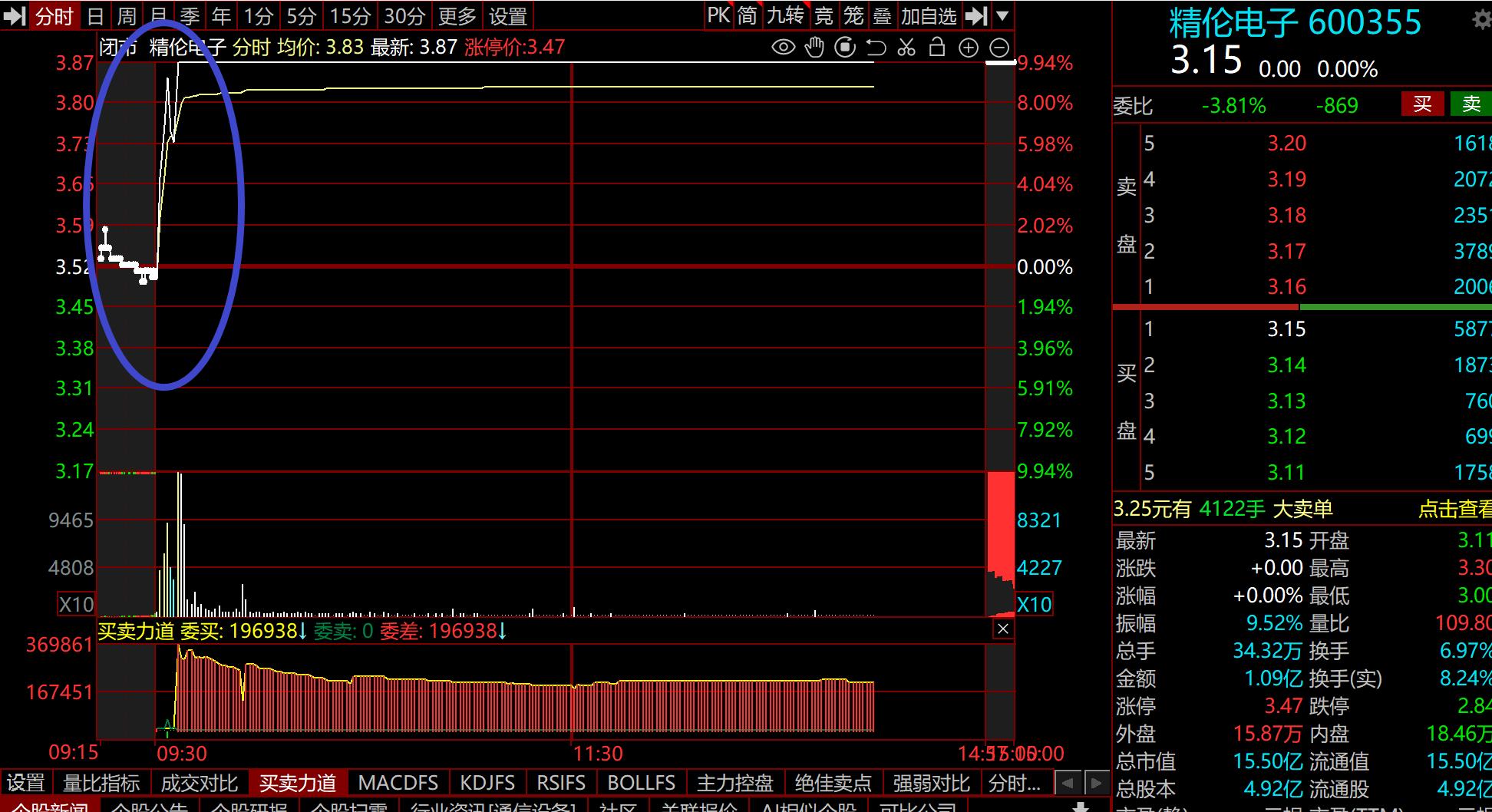Click 点击查看 link for large orders
1492x812 pixels.
pos(1454,509)
